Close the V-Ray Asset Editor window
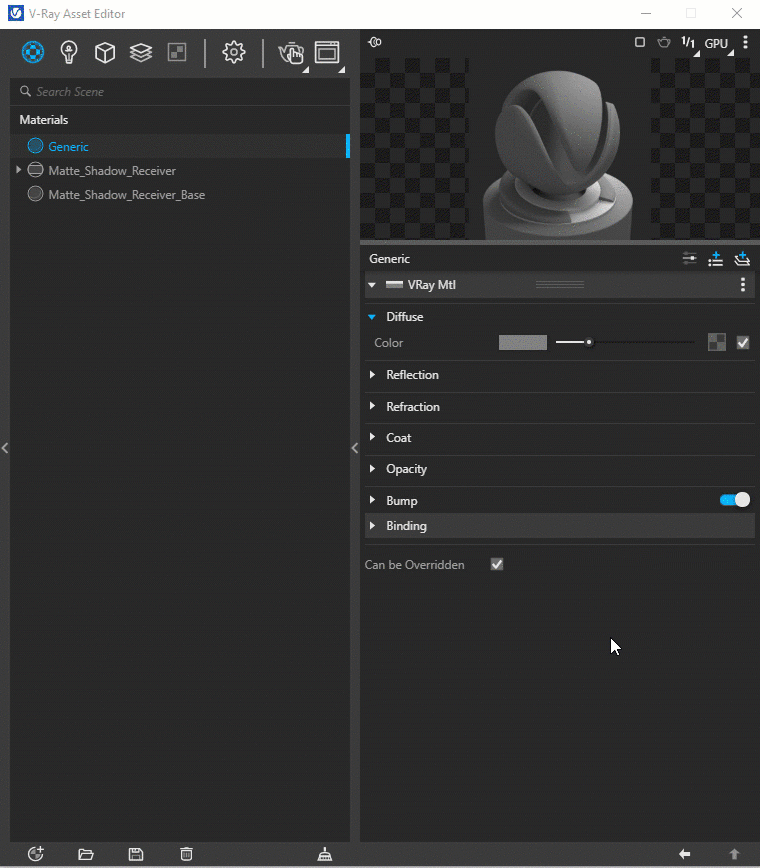Screen dimensions: 760x868 (737, 13)
